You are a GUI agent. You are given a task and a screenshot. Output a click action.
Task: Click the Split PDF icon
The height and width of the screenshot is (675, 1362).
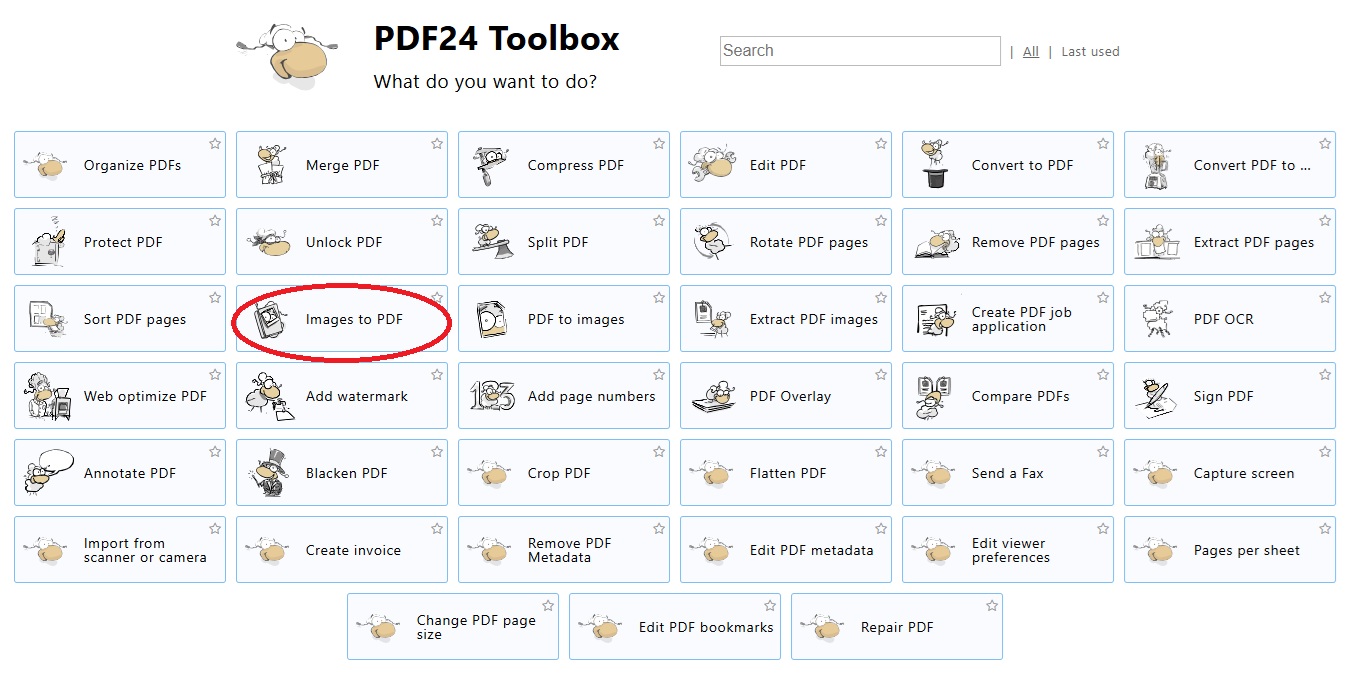coord(490,243)
